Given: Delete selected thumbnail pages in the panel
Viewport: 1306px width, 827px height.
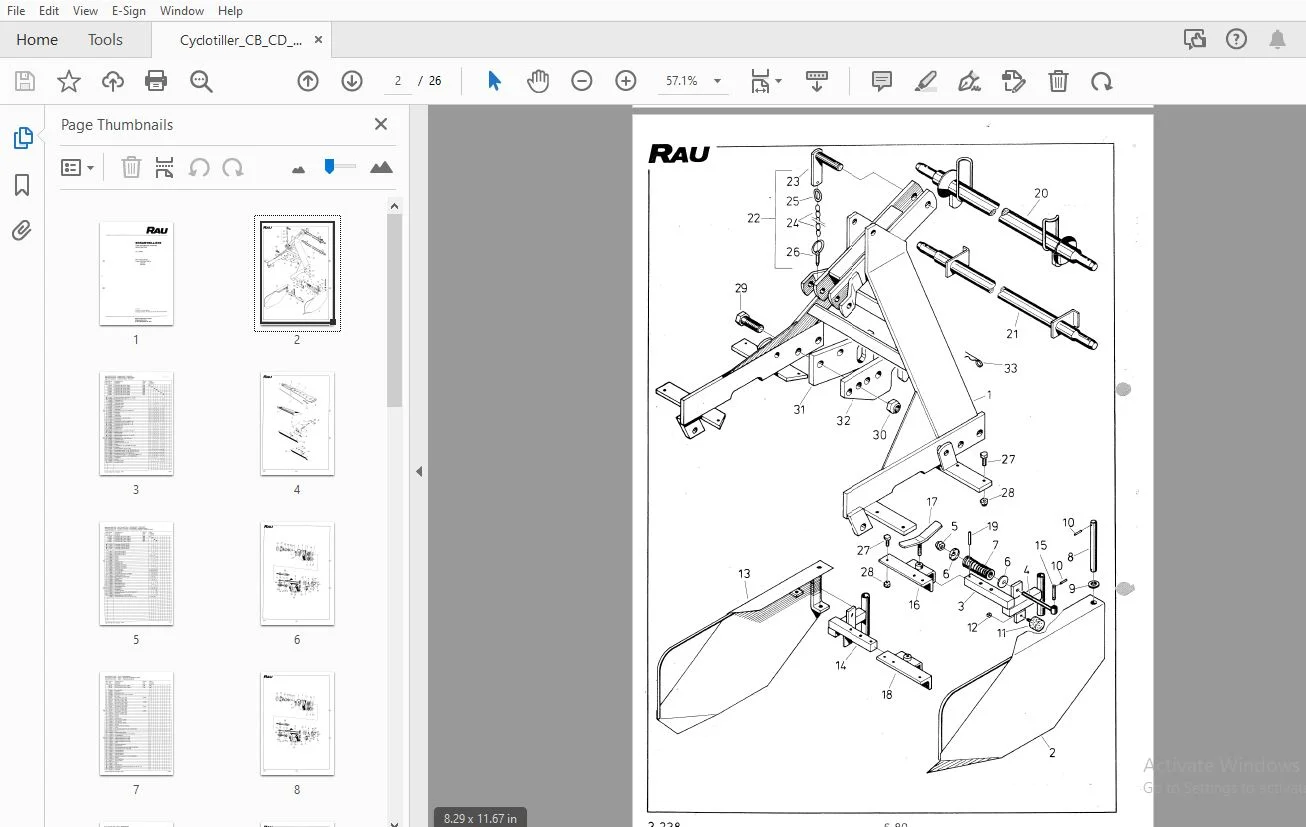Looking at the screenshot, I should coord(131,167).
